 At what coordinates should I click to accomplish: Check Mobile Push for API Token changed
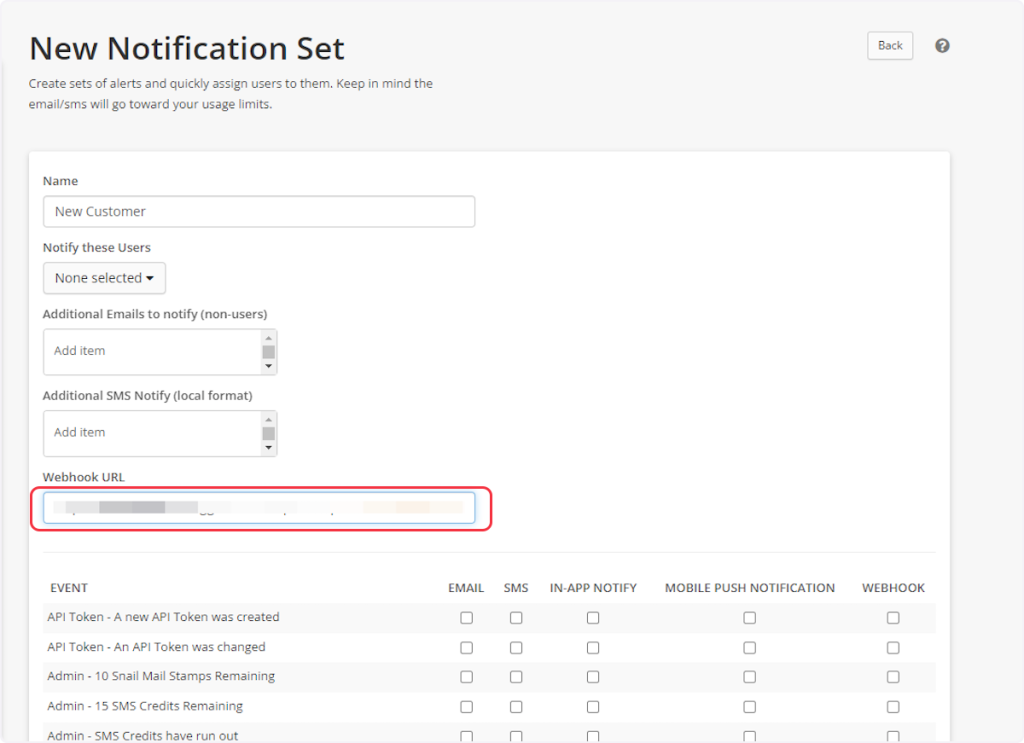tap(749, 648)
